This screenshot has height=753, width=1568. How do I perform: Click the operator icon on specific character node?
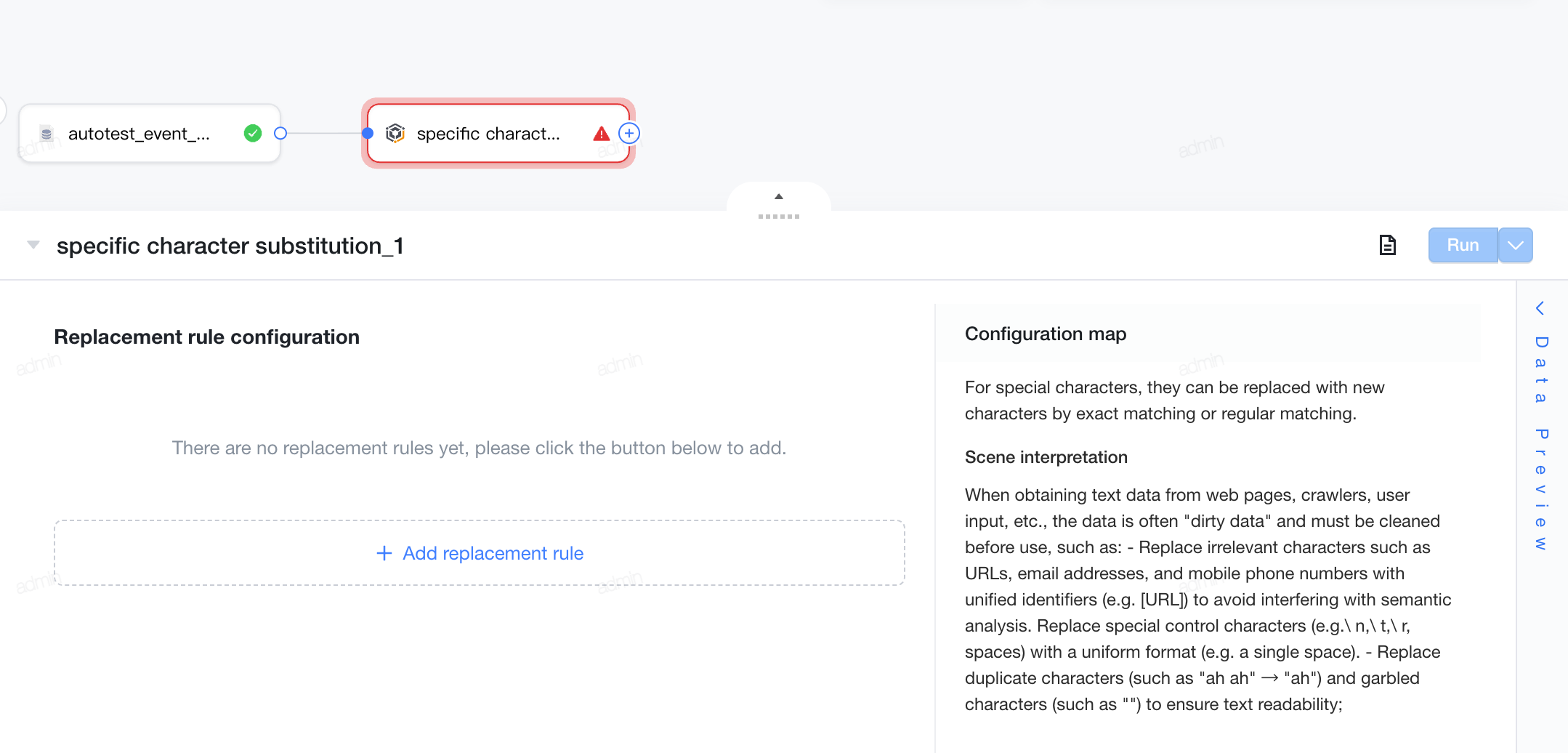(x=395, y=133)
